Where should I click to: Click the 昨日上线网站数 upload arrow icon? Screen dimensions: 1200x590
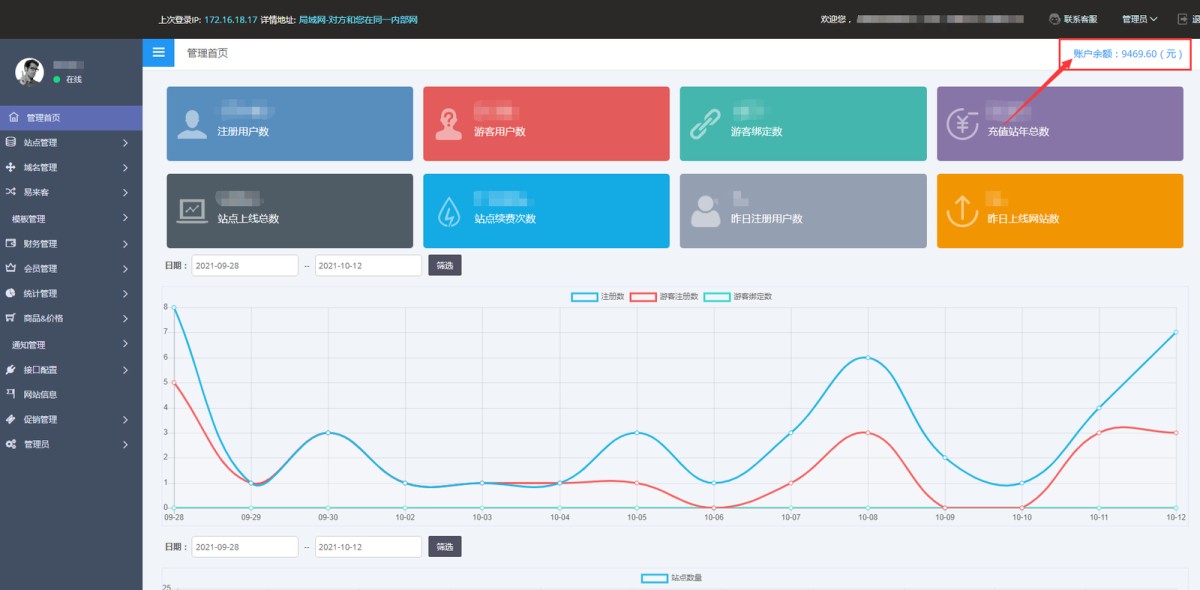coord(962,211)
